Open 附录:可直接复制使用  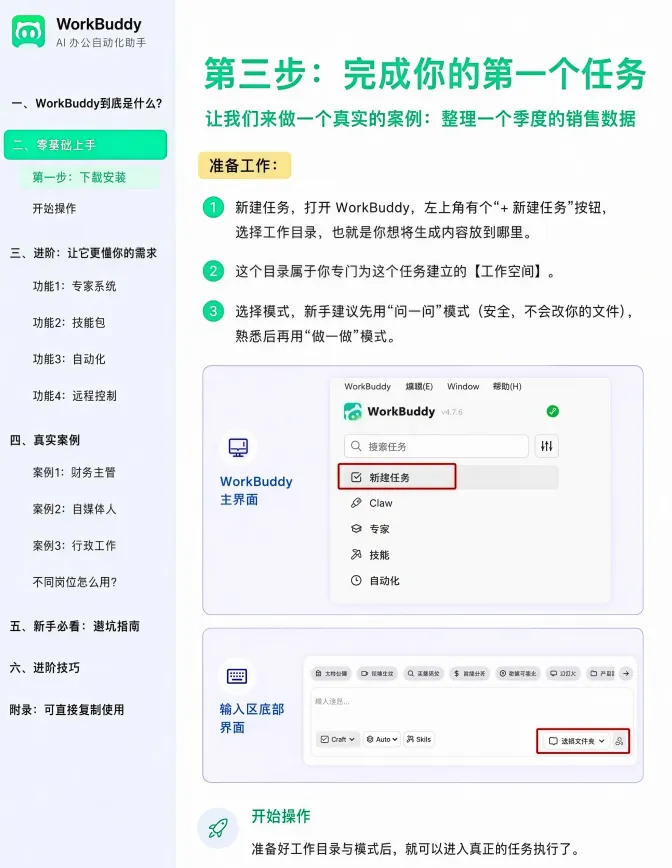coord(67,710)
